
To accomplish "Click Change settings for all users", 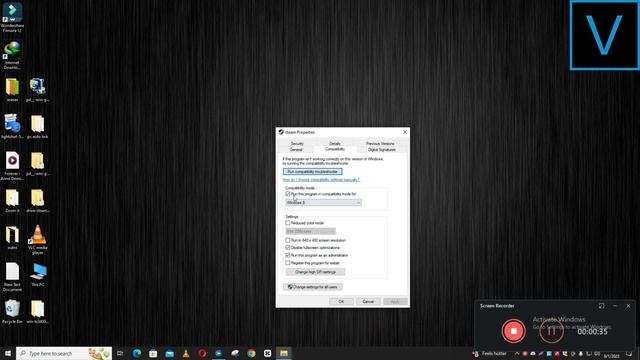I will point(313,287).
